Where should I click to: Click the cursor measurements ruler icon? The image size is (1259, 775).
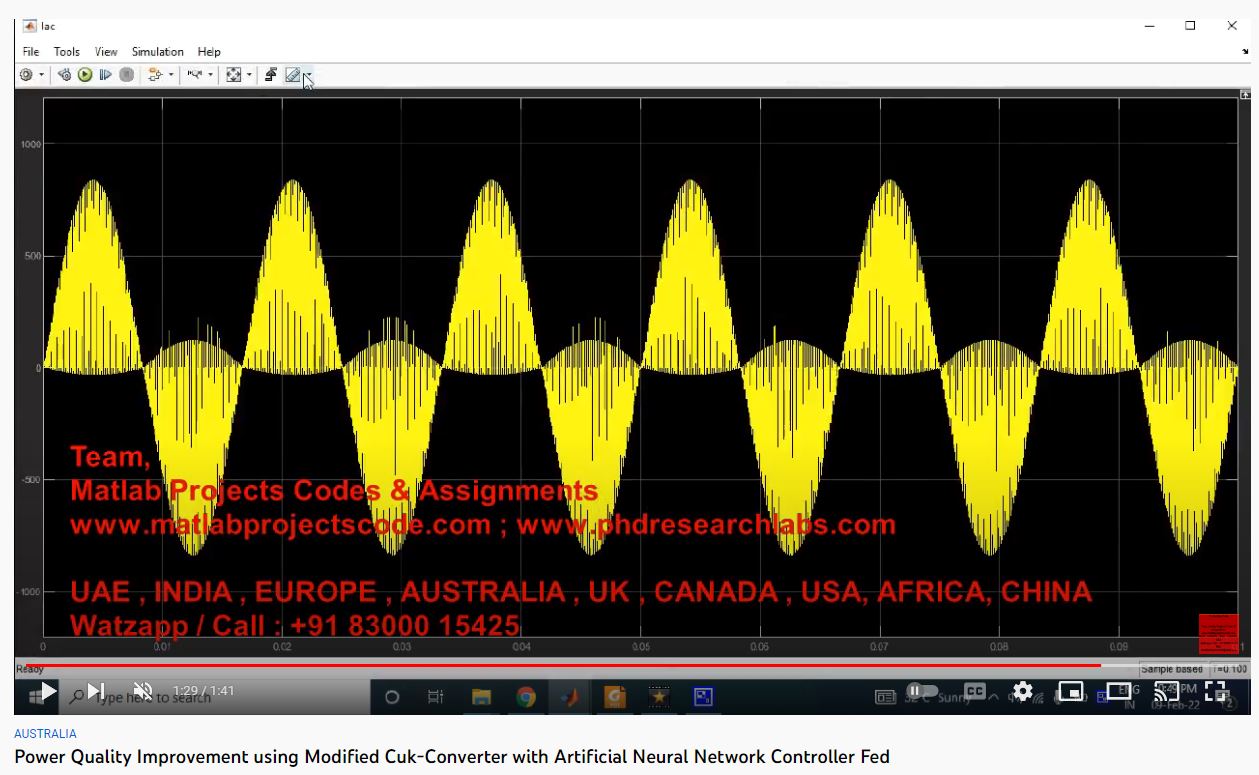point(292,75)
